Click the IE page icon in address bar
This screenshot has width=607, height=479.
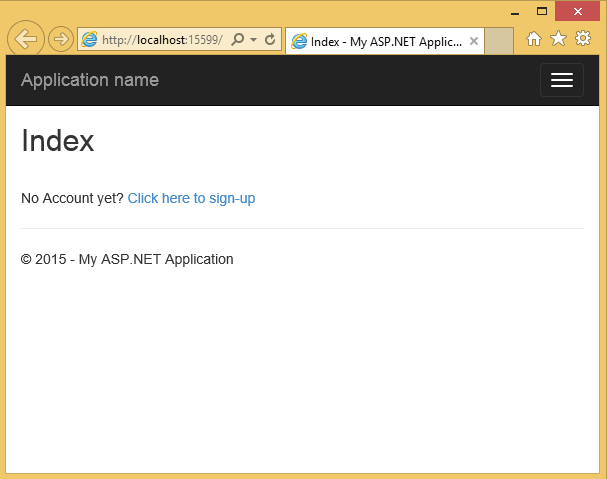(x=90, y=39)
